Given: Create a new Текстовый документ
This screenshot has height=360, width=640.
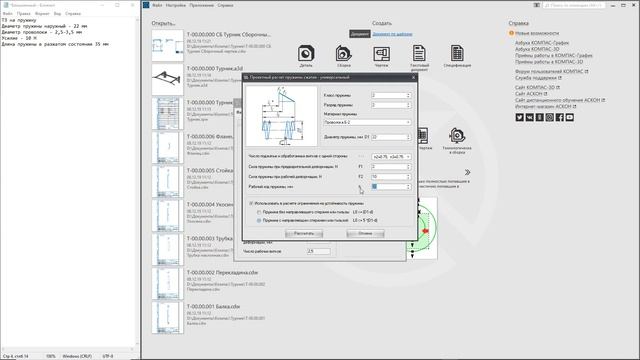Looking at the screenshot, I should [x=419, y=58].
